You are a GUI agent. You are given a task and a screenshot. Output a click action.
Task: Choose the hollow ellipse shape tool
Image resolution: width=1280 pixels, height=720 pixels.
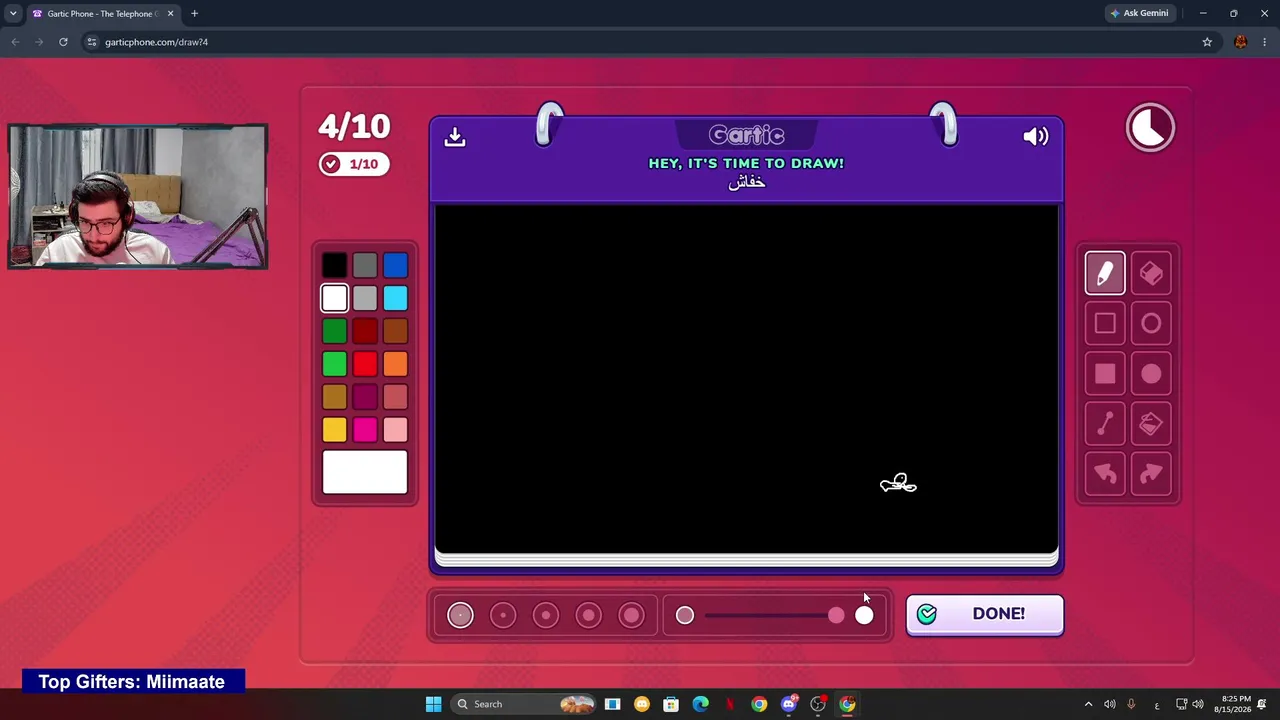pyautogui.click(x=1151, y=323)
